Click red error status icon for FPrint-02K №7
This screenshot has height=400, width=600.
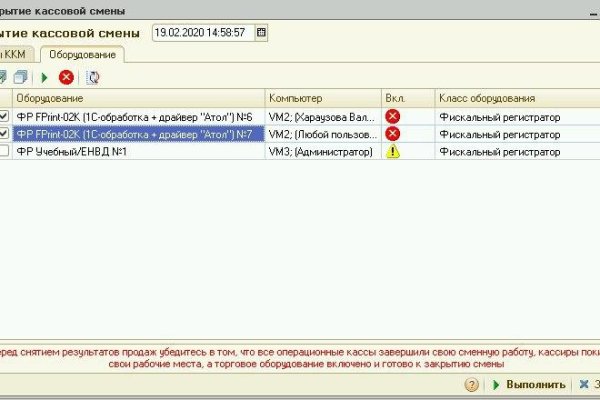[x=393, y=134]
